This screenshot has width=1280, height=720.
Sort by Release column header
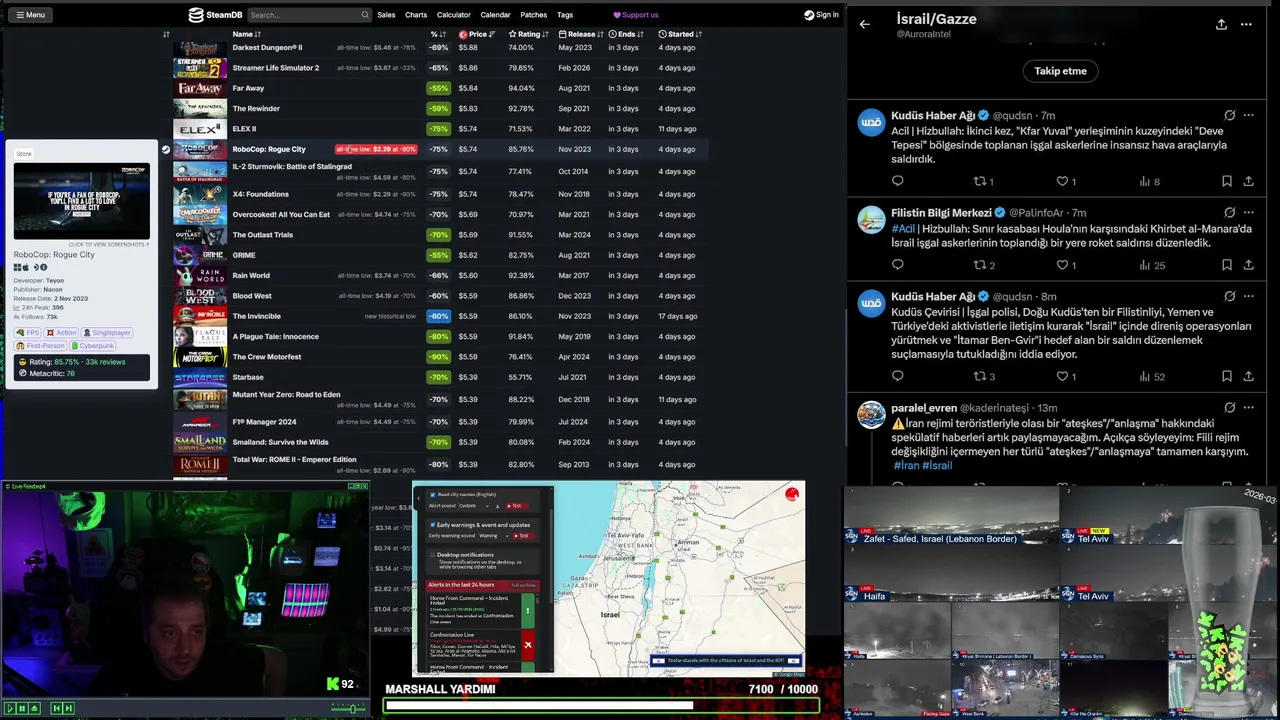[x=581, y=34]
